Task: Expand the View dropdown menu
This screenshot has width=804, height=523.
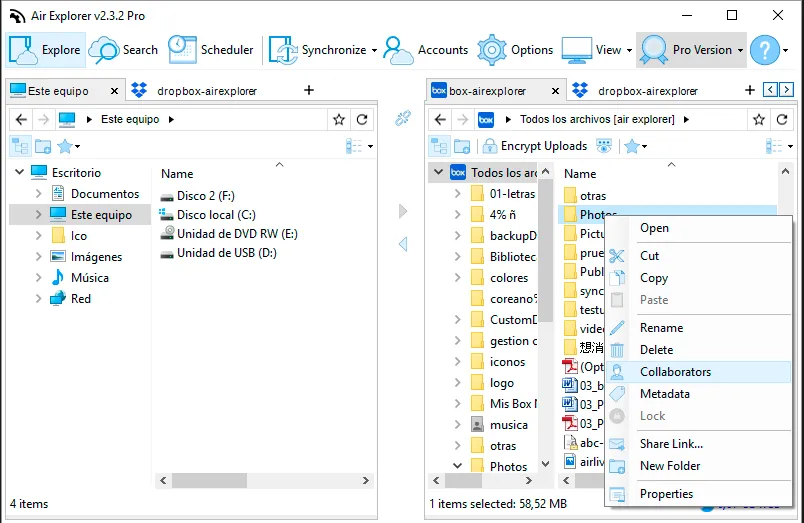Action: (x=630, y=50)
